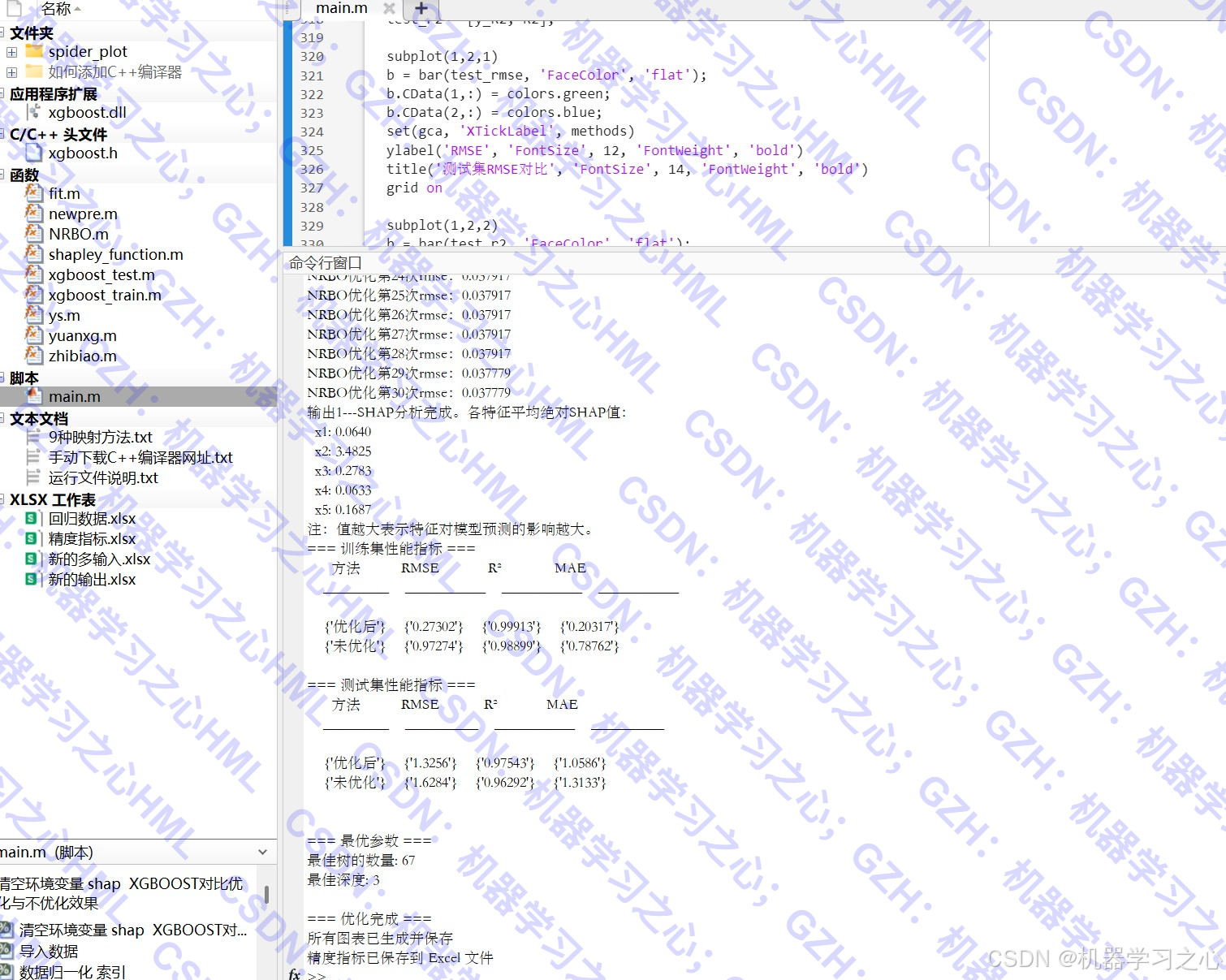The height and width of the screenshot is (980, 1226).
Task: Sort files by the 名称 column header
Action: [x=56, y=9]
